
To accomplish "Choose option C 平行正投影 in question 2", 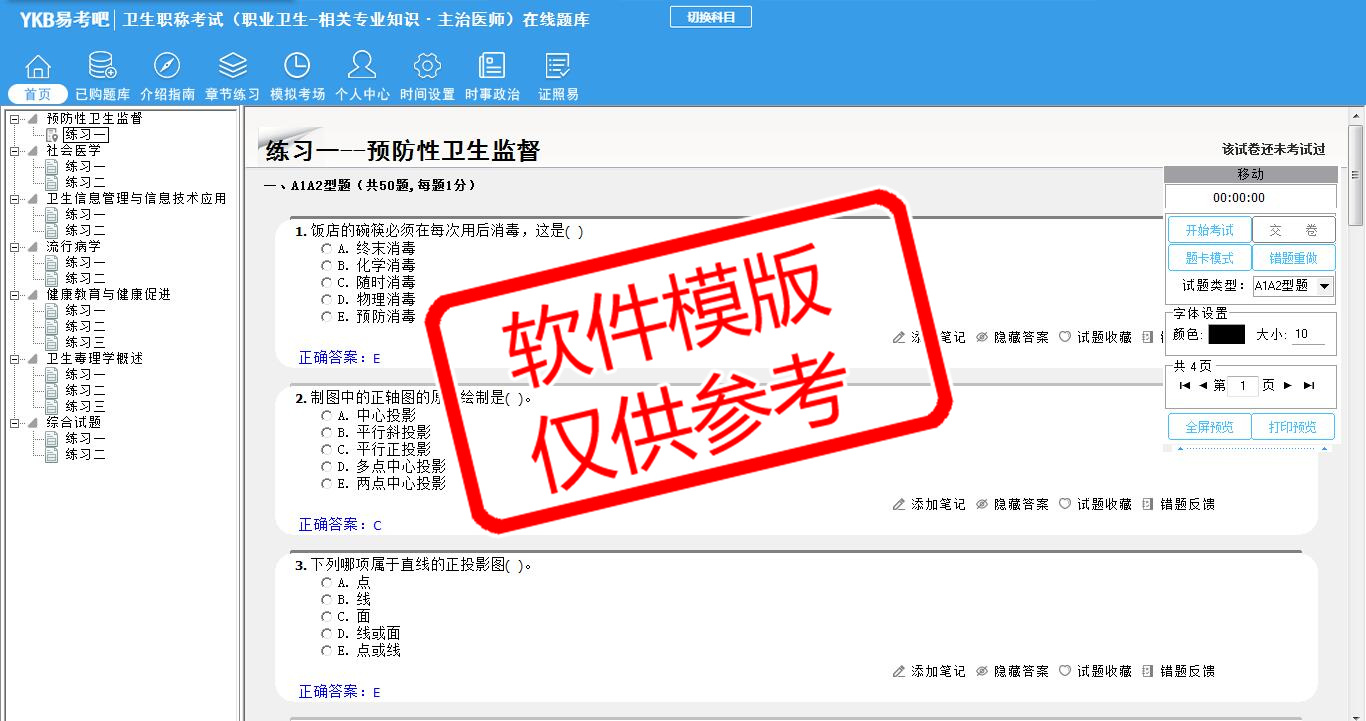I will click(x=326, y=450).
